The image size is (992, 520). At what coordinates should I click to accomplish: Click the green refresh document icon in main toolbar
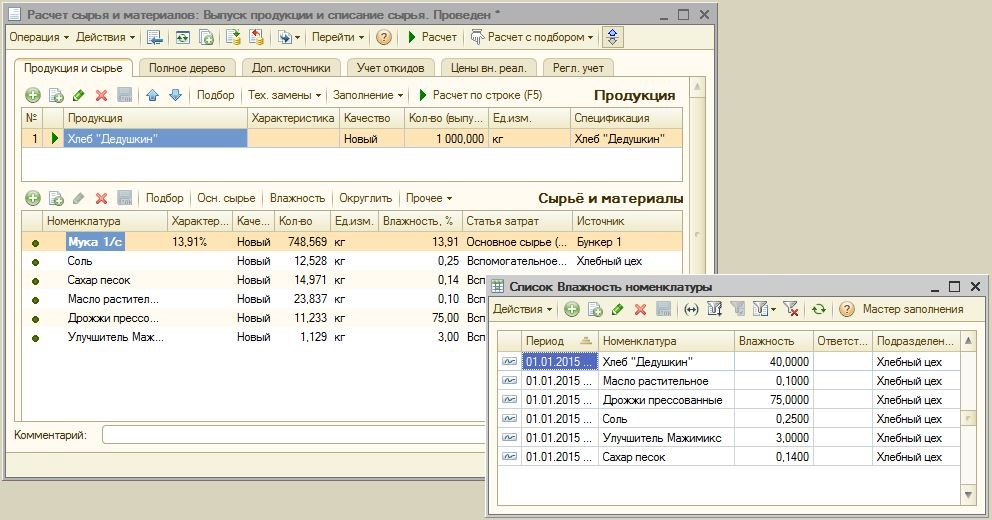(x=183, y=37)
